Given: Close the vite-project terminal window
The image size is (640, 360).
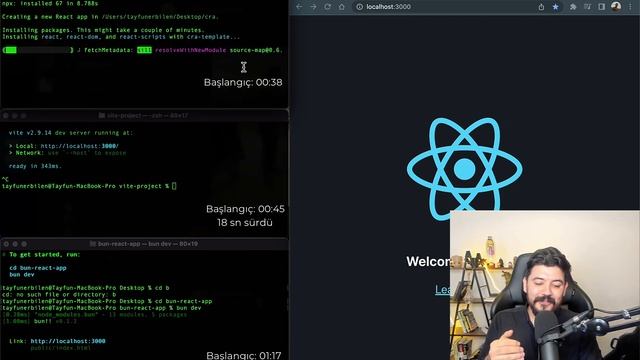Looking at the screenshot, I should tap(6, 116).
